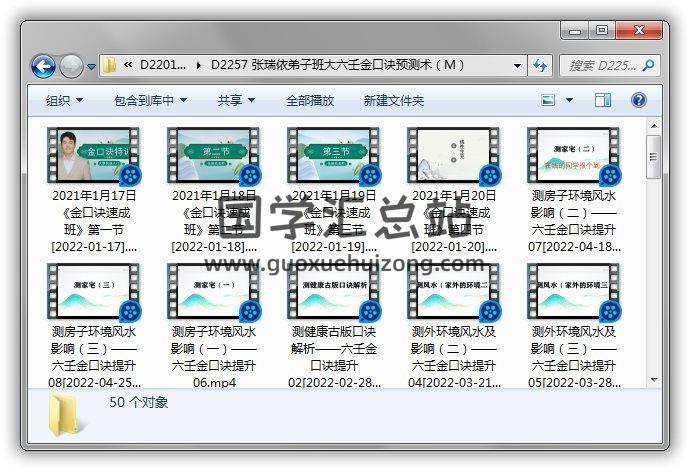Select D2257 张瑞依弟子班 breadcrumb folder

click(338, 65)
